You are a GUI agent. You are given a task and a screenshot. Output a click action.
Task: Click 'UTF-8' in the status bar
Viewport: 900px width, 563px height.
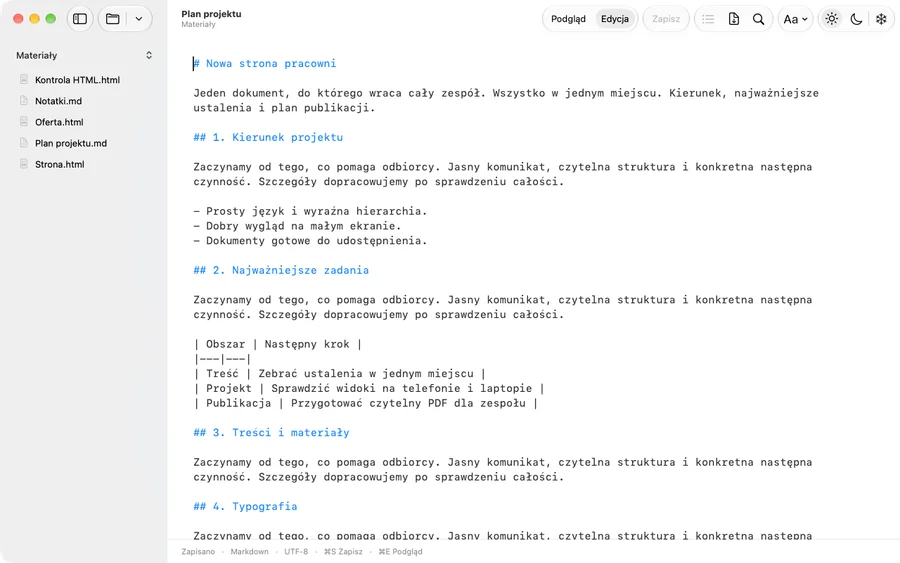click(296, 552)
